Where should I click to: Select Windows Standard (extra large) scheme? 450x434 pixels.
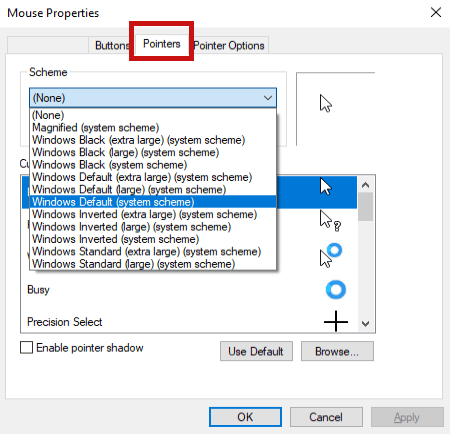pos(153,251)
